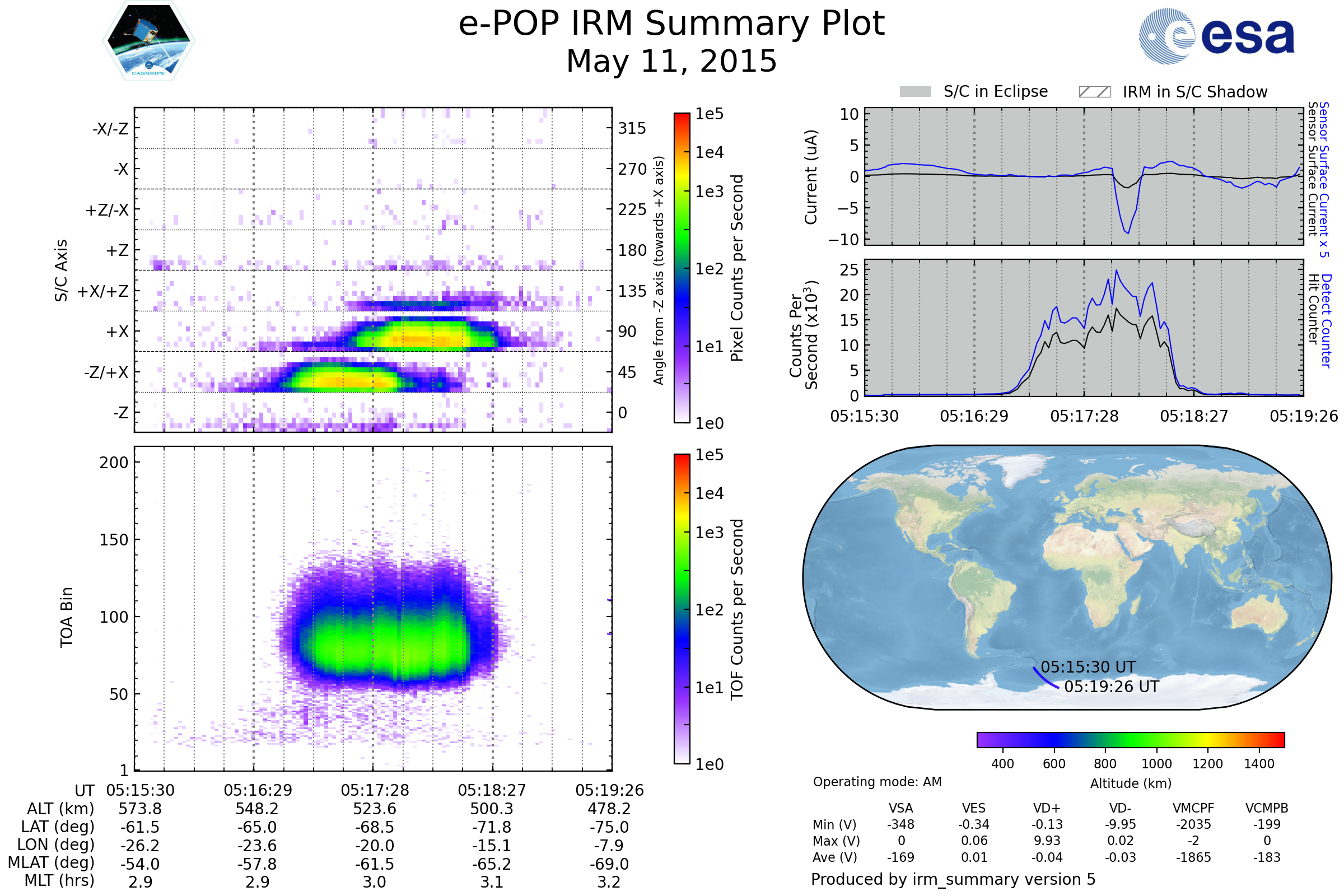Screen dimensions: 1344x896
Task: Click the CASSIOPE satellite hexagon logo
Action: point(148,41)
